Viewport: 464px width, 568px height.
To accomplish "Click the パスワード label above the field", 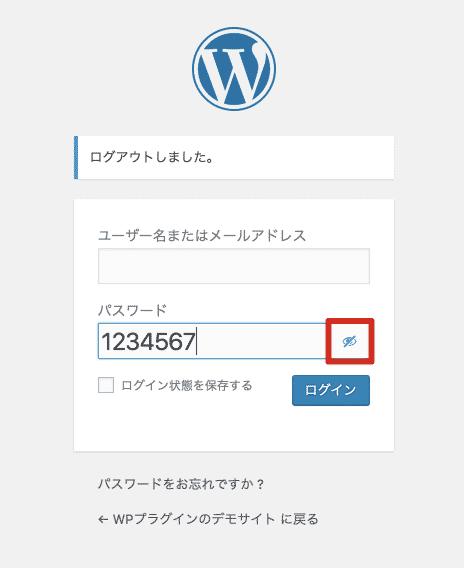I will click(133, 310).
